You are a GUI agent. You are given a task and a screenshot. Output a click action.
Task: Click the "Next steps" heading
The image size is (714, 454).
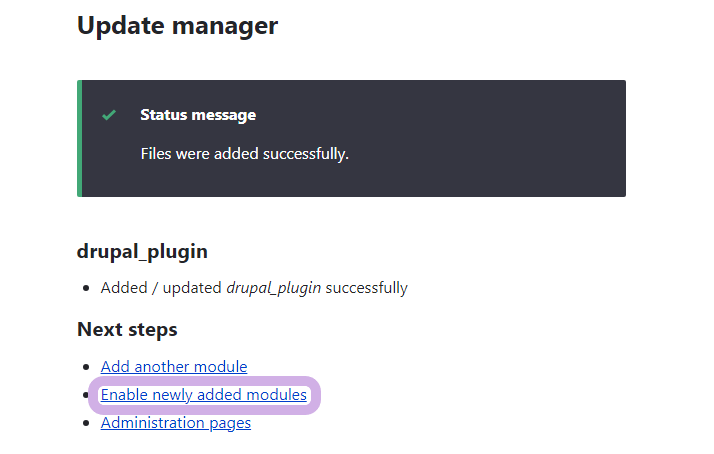pos(127,329)
